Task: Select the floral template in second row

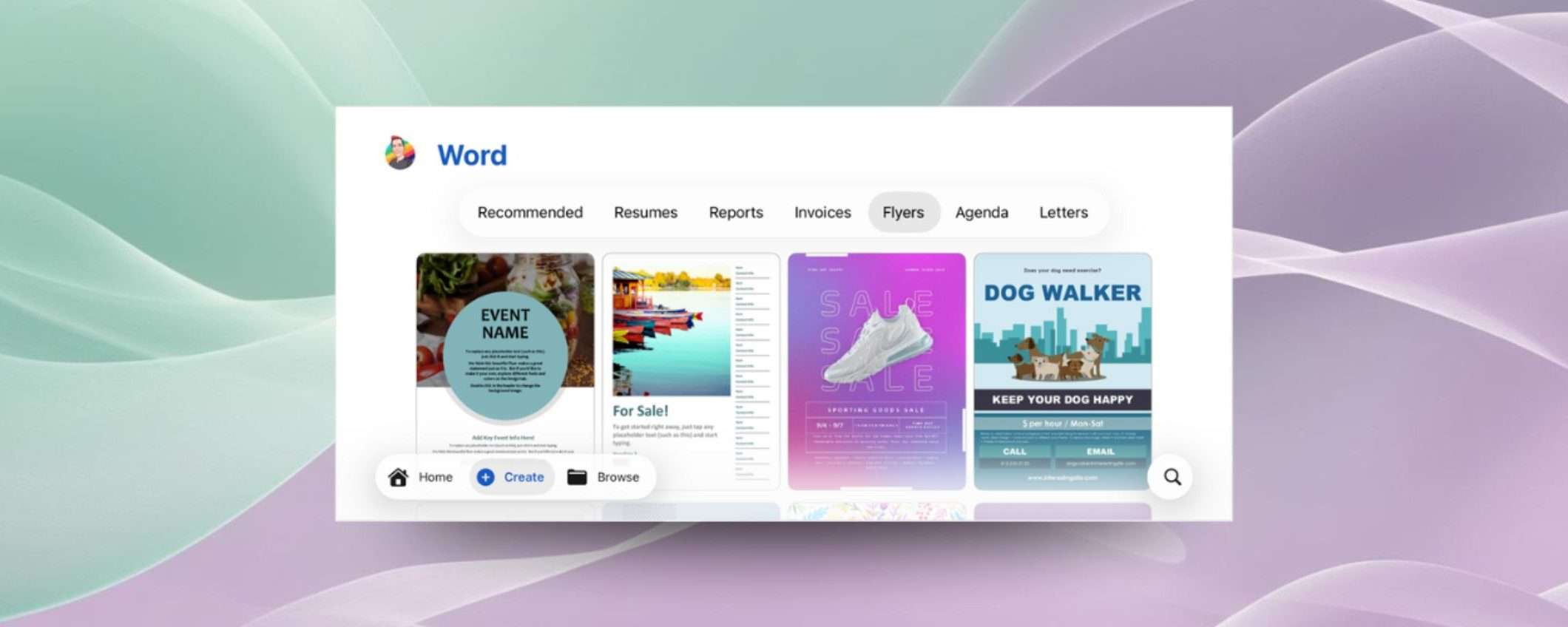Action: point(876,512)
